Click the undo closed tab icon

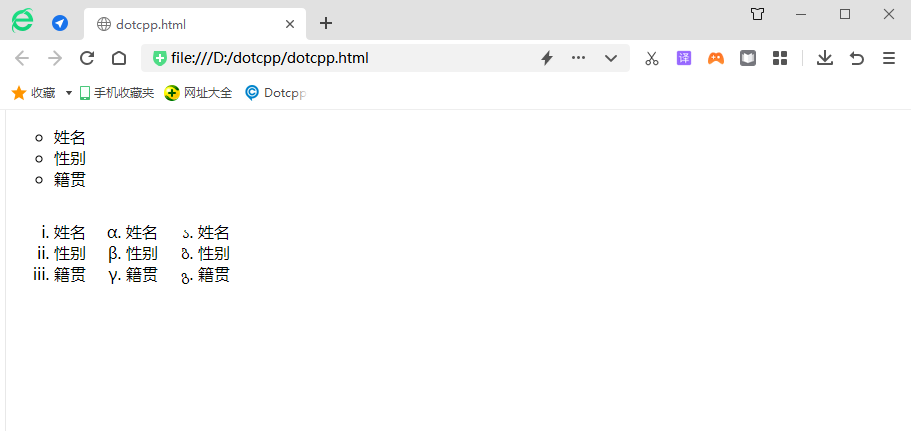click(x=857, y=58)
